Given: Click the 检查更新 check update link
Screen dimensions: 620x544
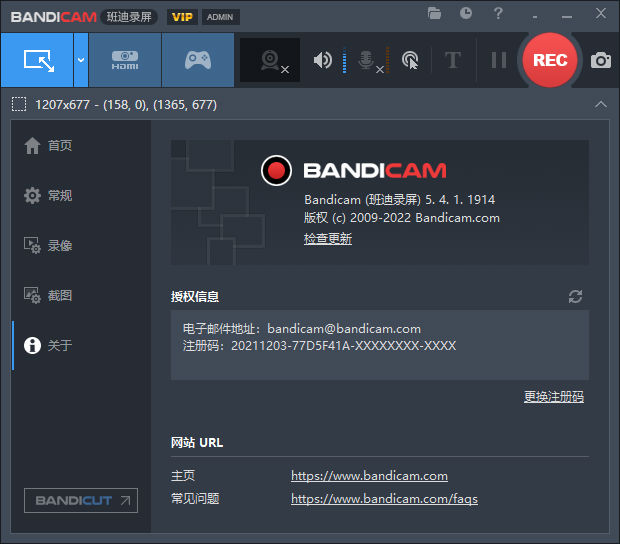Looking at the screenshot, I should click(328, 239).
